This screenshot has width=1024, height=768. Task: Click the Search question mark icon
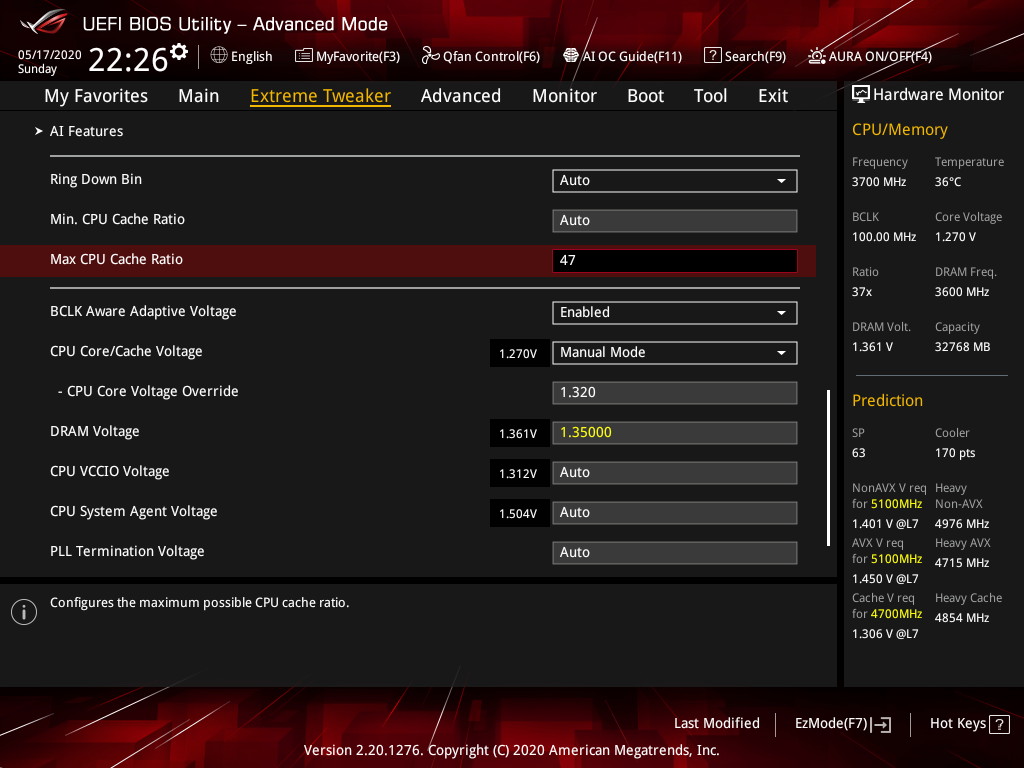coord(712,56)
